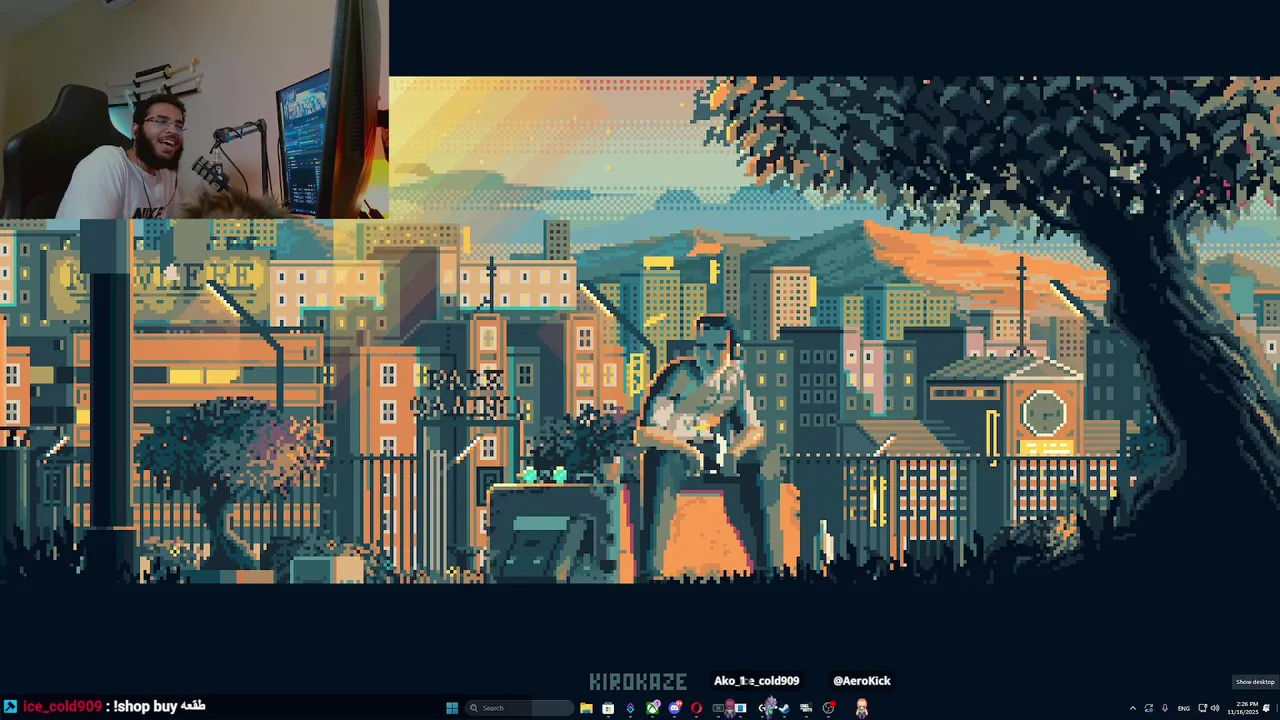Viewport: 1280px width, 720px height.
Task: Open the network/display tray icon
Action: point(1202,708)
